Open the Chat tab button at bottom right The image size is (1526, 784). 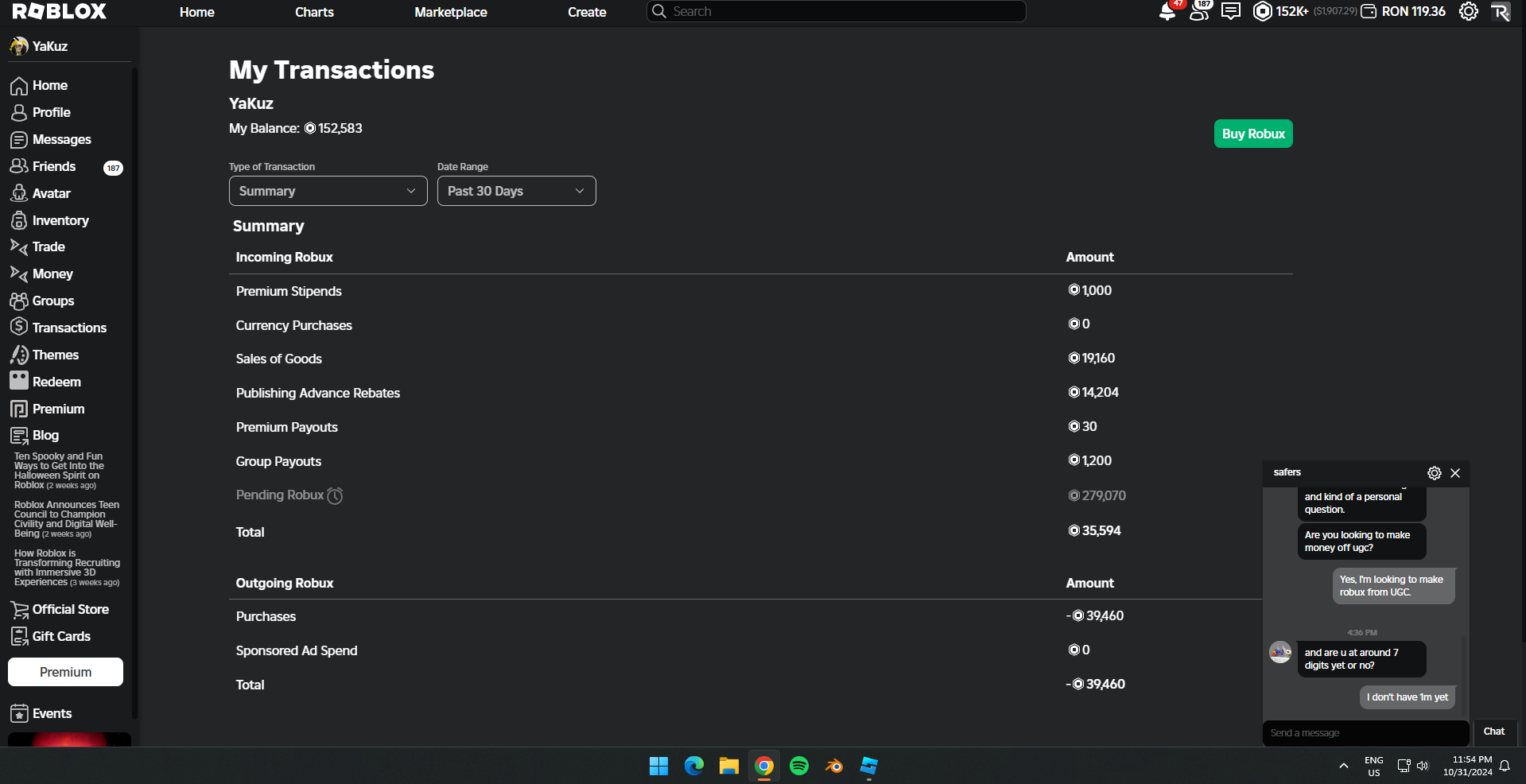1494,732
